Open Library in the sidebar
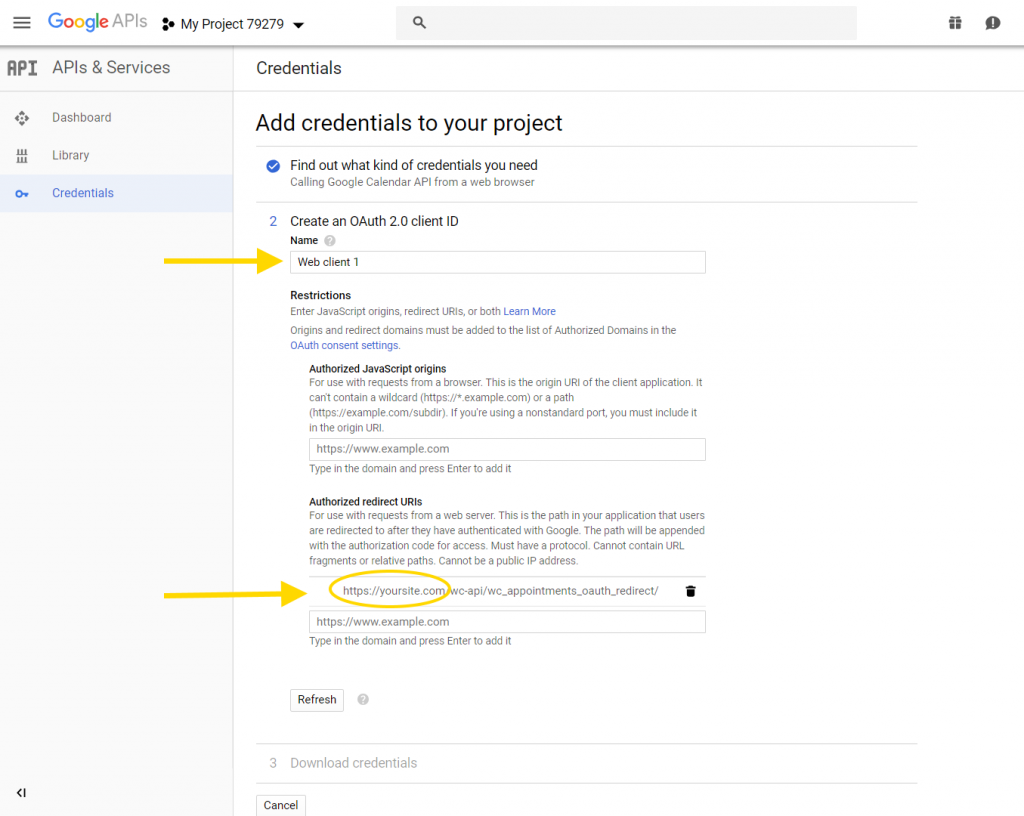The image size is (1024, 816). 71,155
